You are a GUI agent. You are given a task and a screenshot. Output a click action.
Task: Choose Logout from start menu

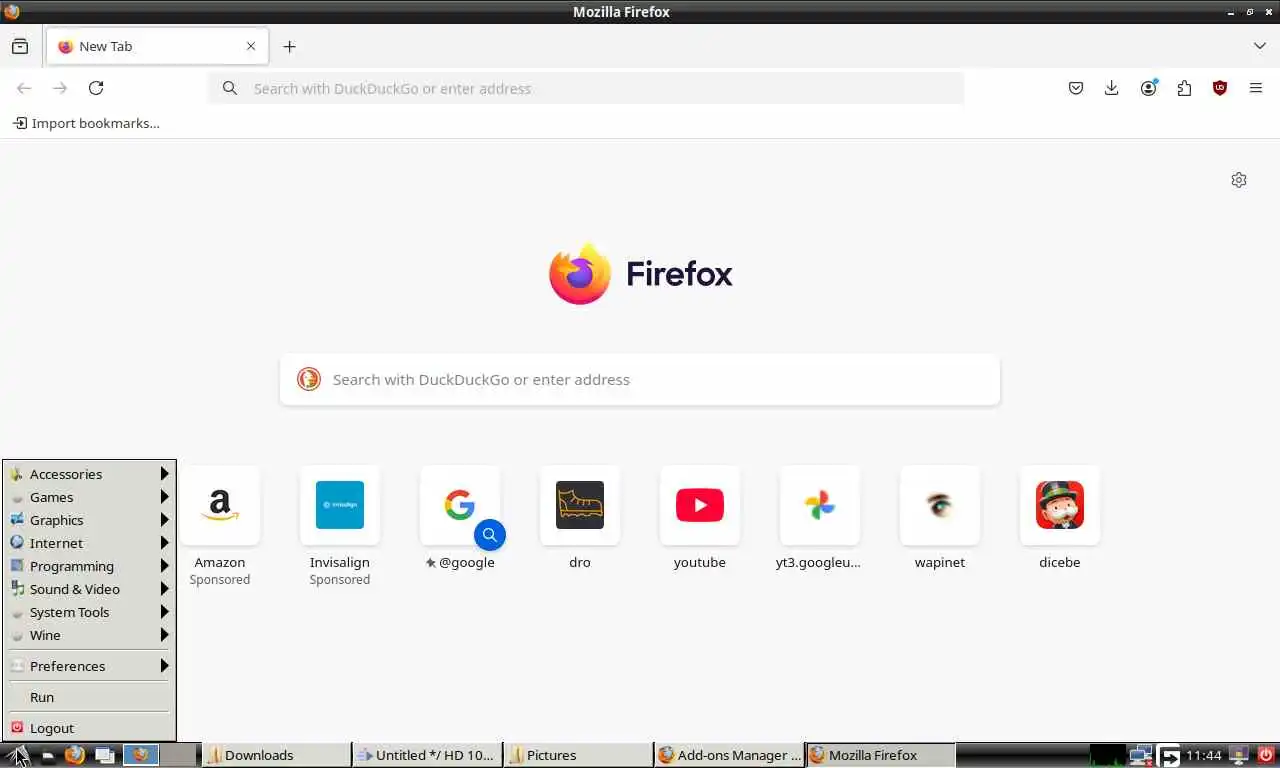point(90,728)
